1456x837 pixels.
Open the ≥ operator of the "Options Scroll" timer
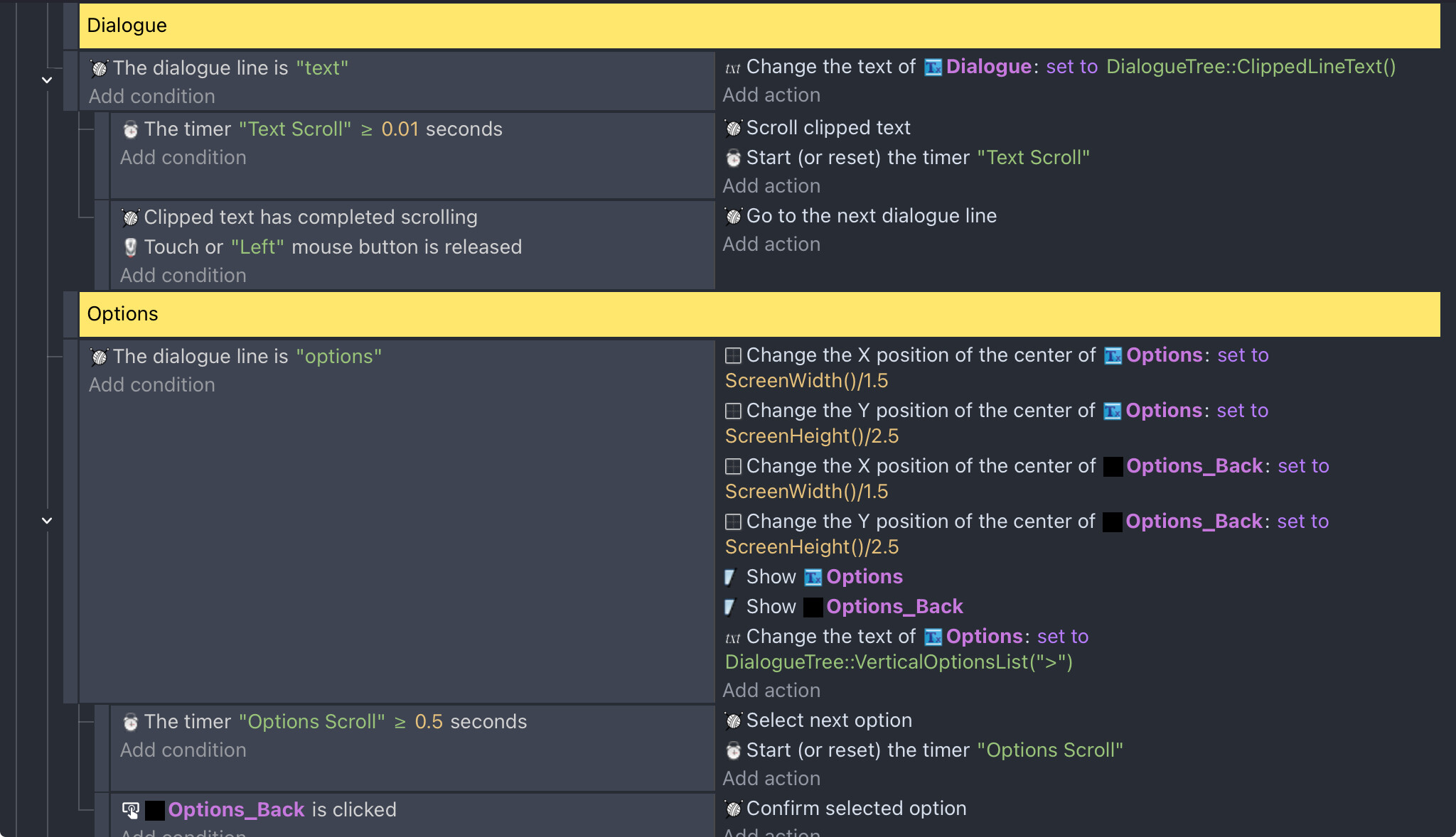pos(400,722)
